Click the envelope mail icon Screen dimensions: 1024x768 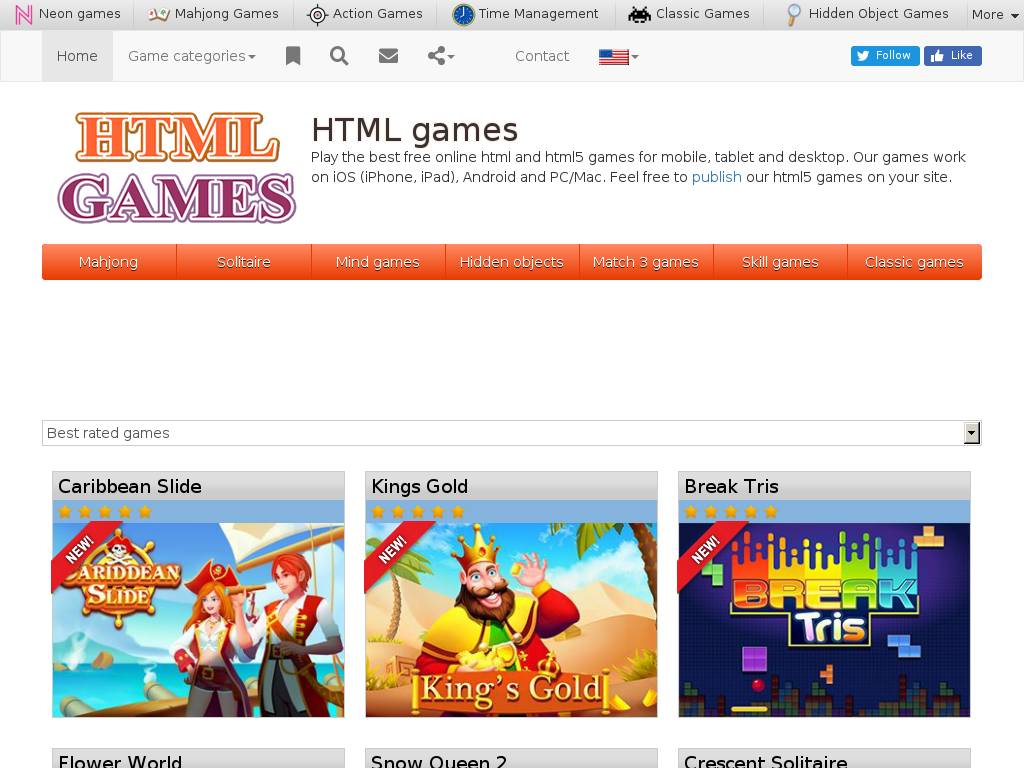tap(389, 56)
